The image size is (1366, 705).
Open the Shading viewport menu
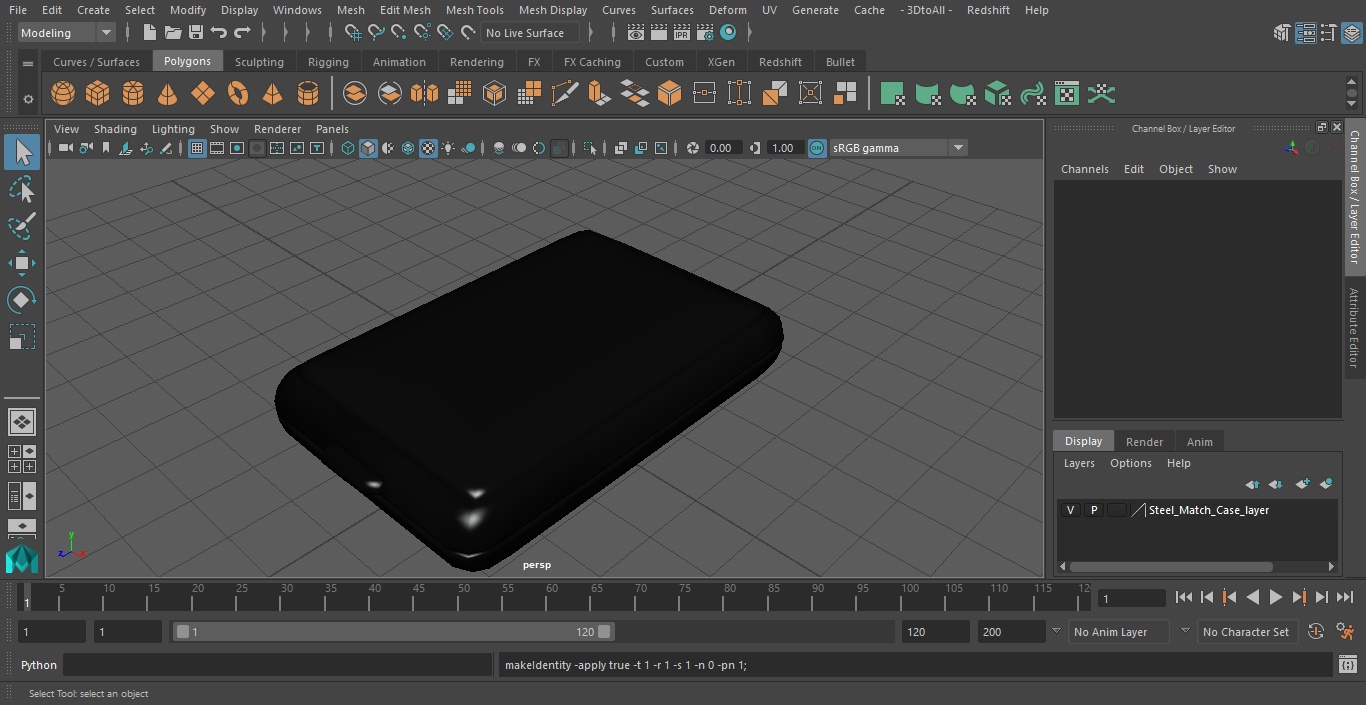coord(115,129)
